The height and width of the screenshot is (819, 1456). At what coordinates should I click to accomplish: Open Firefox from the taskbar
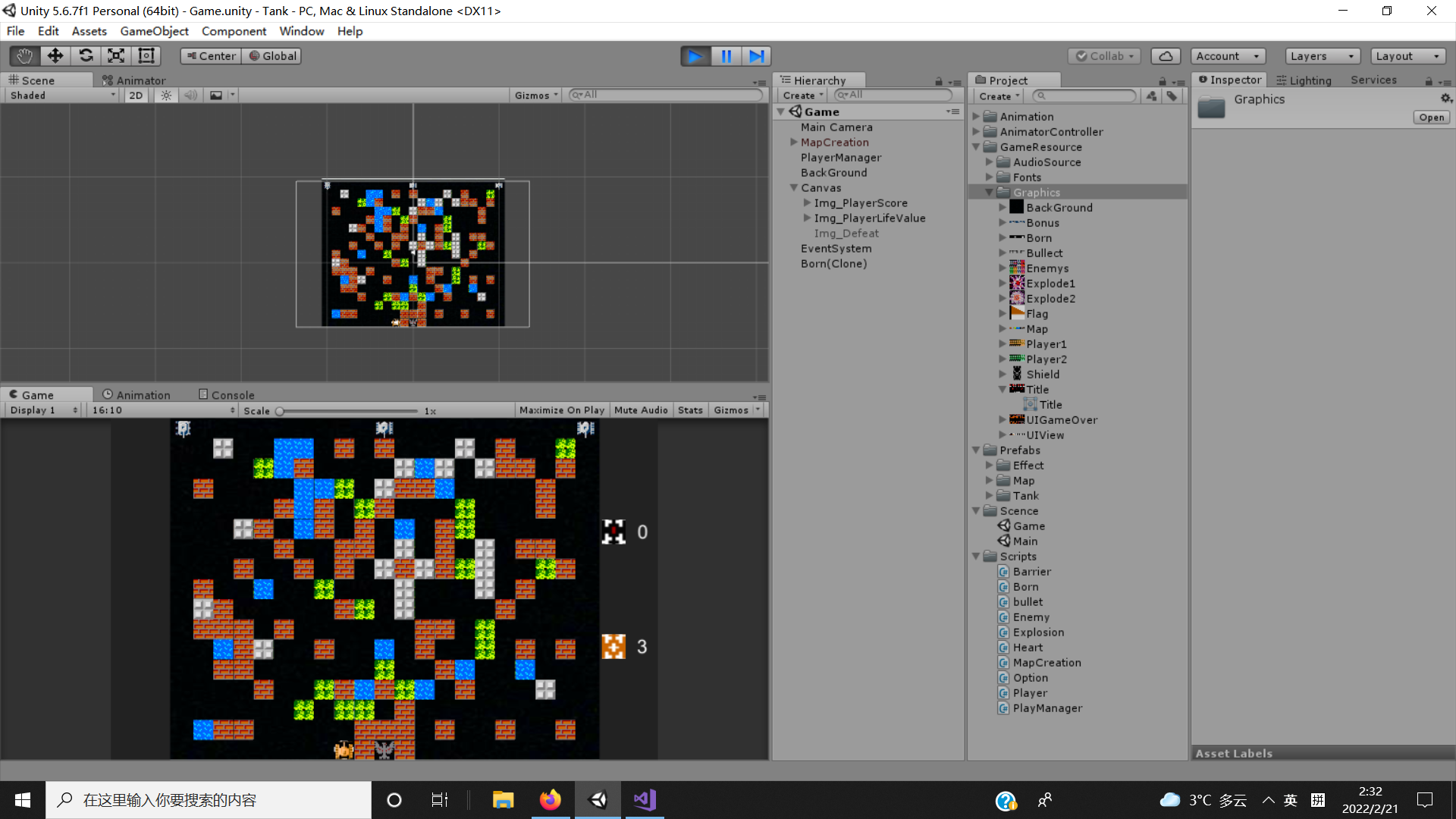pyautogui.click(x=551, y=800)
